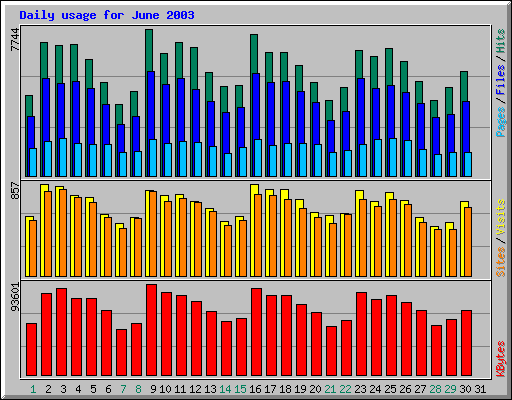Image resolution: width=512 pixels, height=400 pixels.
Task: Click day label 4 on the x-axis
Action: click(x=78, y=389)
